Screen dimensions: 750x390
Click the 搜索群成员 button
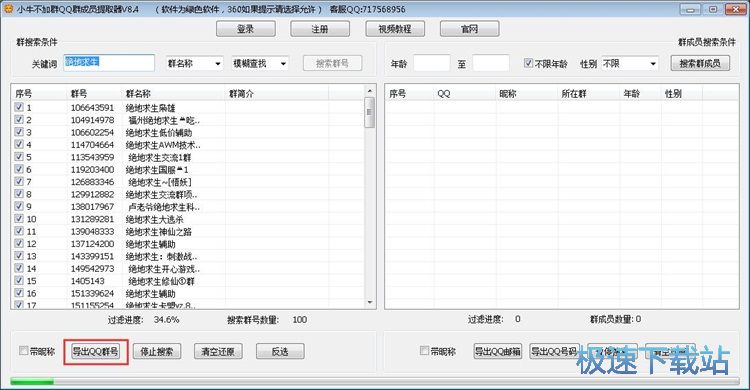[700, 63]
